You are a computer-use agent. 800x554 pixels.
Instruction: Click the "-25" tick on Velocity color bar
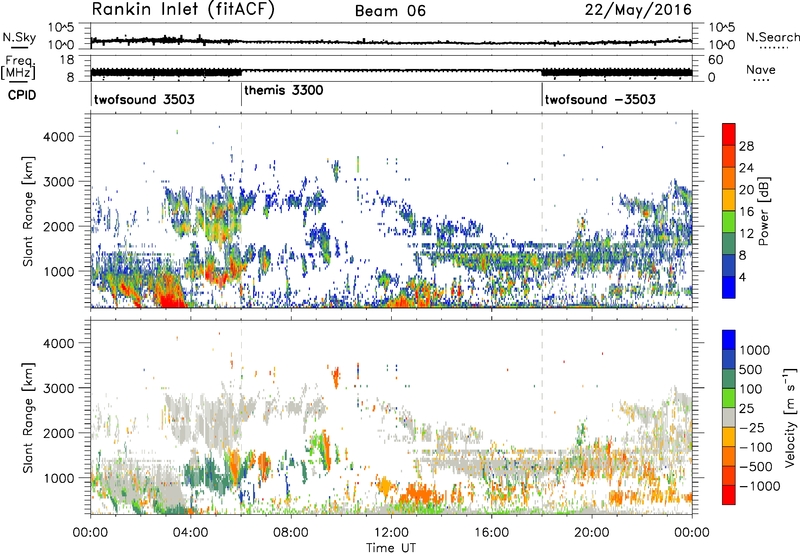752,427
